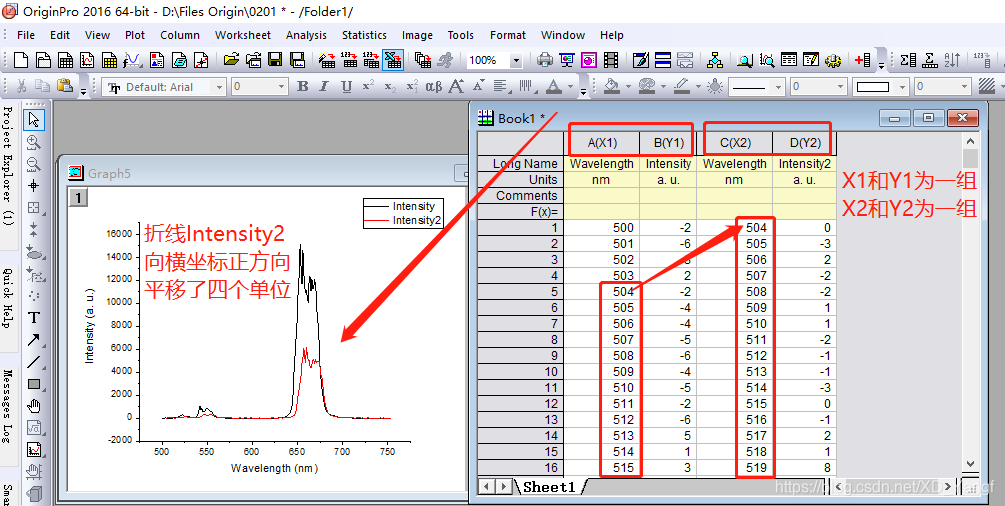1005x506 pixels.
Task: Select row 8 header in Book1
Action: tap(521, 340)
